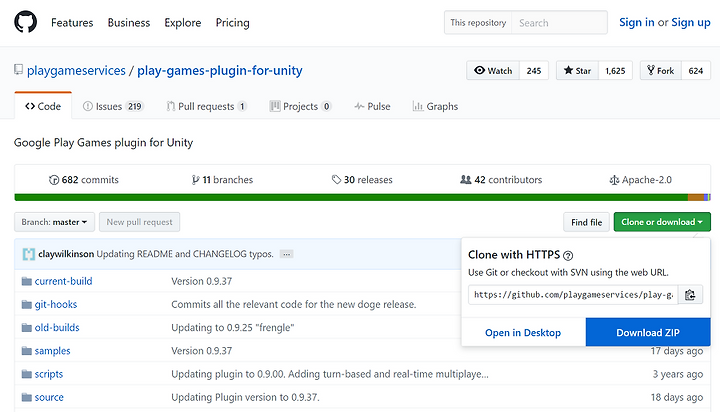Click the GitHub octocat logo

(26, 22)
